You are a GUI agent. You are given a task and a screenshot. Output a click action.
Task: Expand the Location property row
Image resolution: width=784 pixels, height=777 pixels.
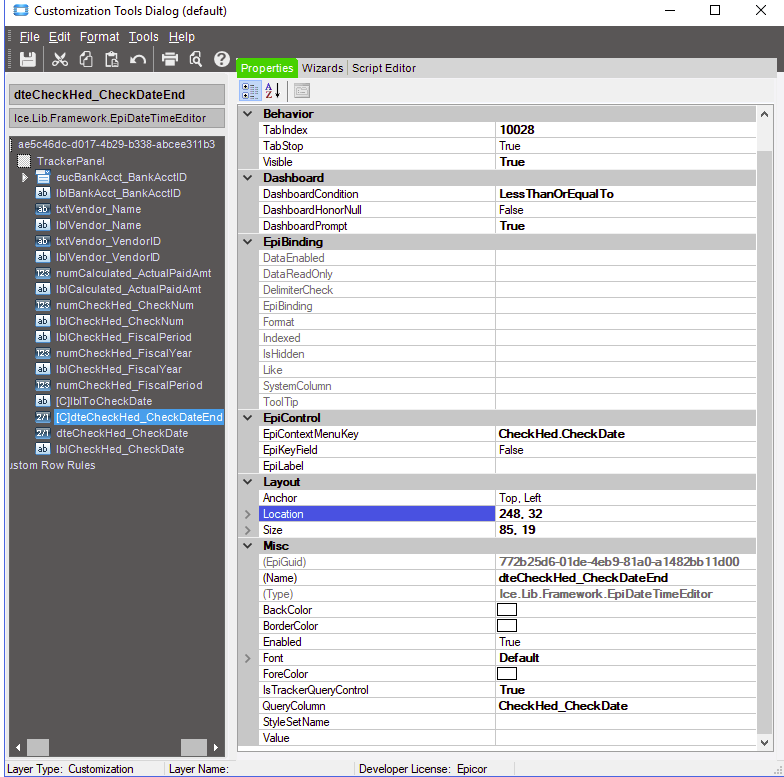(x=248, y=514)
